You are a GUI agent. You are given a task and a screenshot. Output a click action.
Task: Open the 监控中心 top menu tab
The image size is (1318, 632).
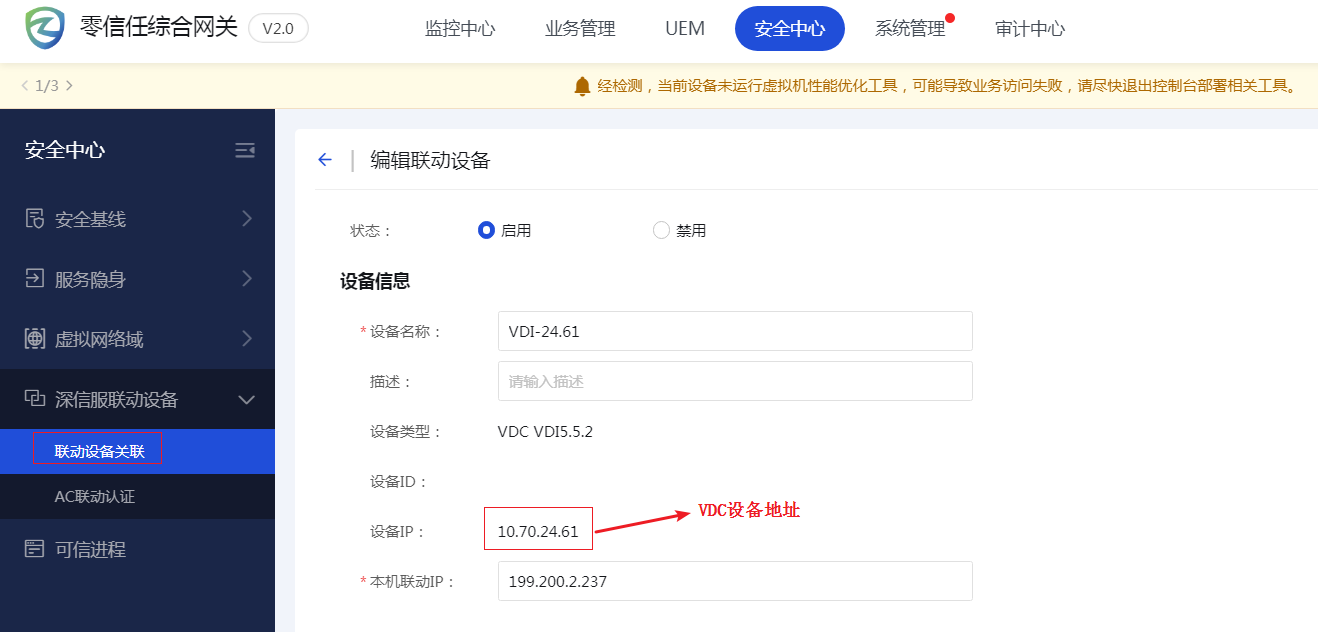point(460,29)
